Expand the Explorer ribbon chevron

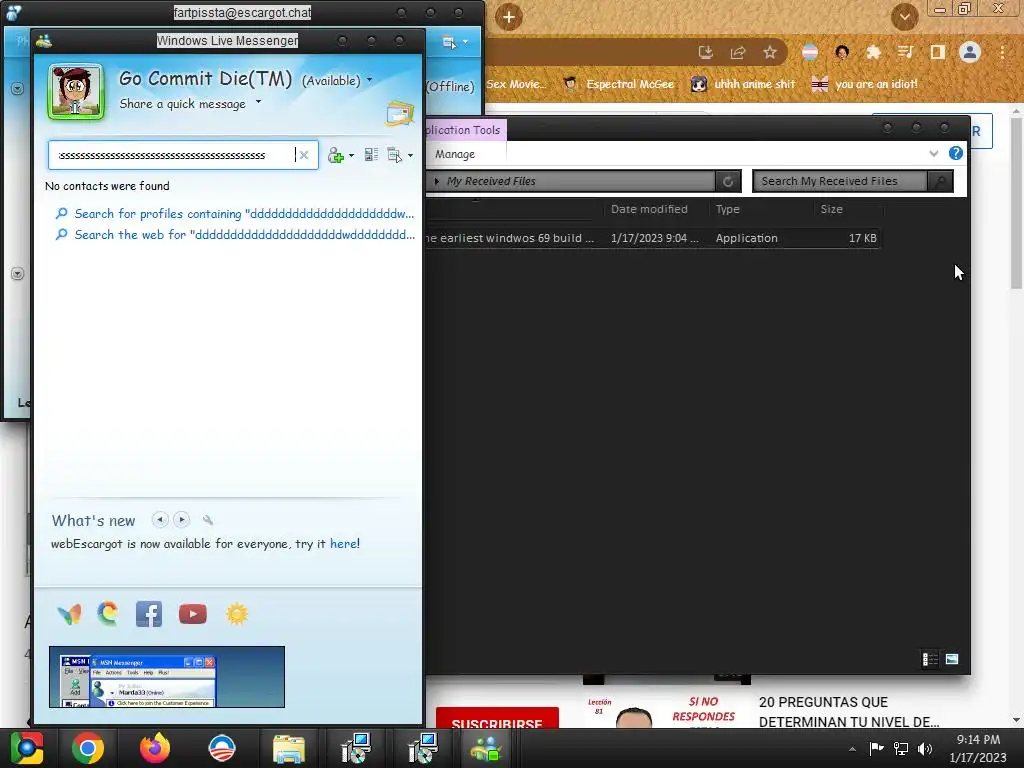934,153
